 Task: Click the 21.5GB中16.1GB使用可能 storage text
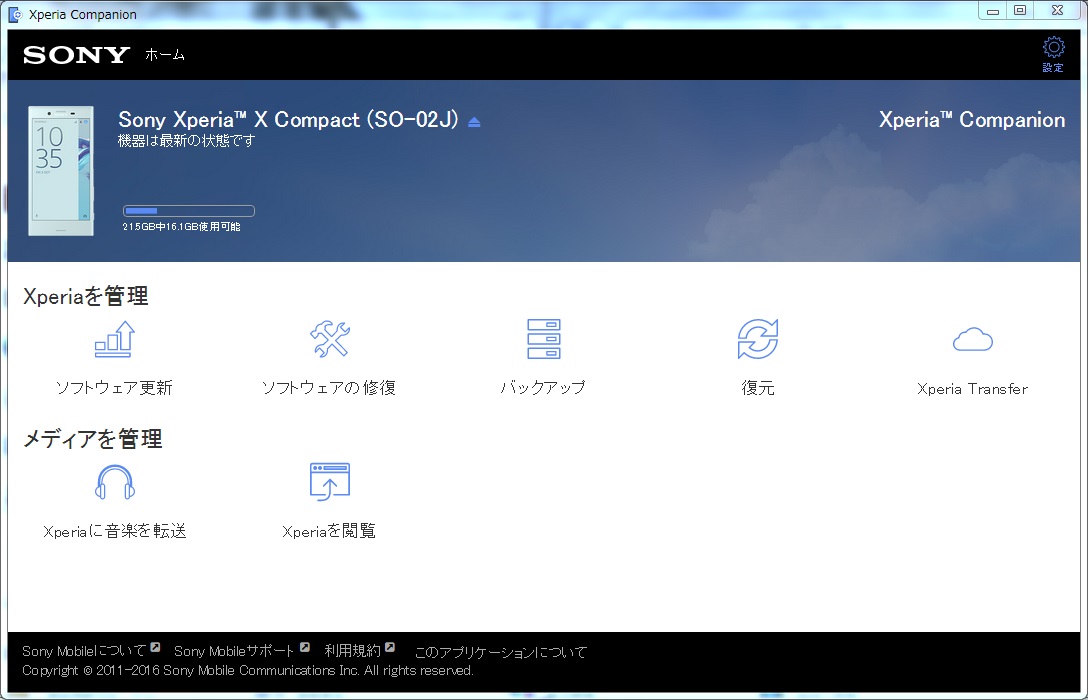(182, 227)
